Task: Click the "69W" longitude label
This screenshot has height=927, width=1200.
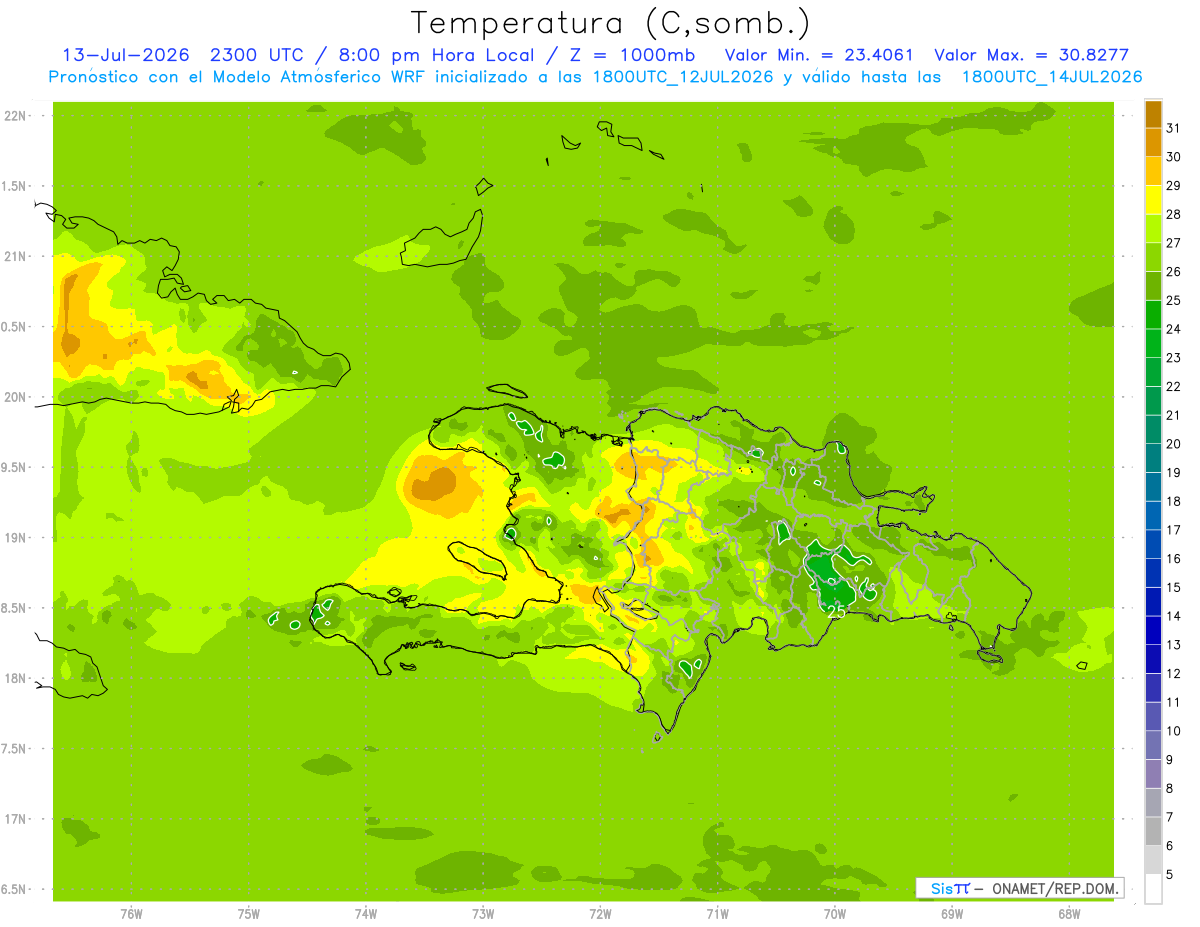Action: coord(951,913)
